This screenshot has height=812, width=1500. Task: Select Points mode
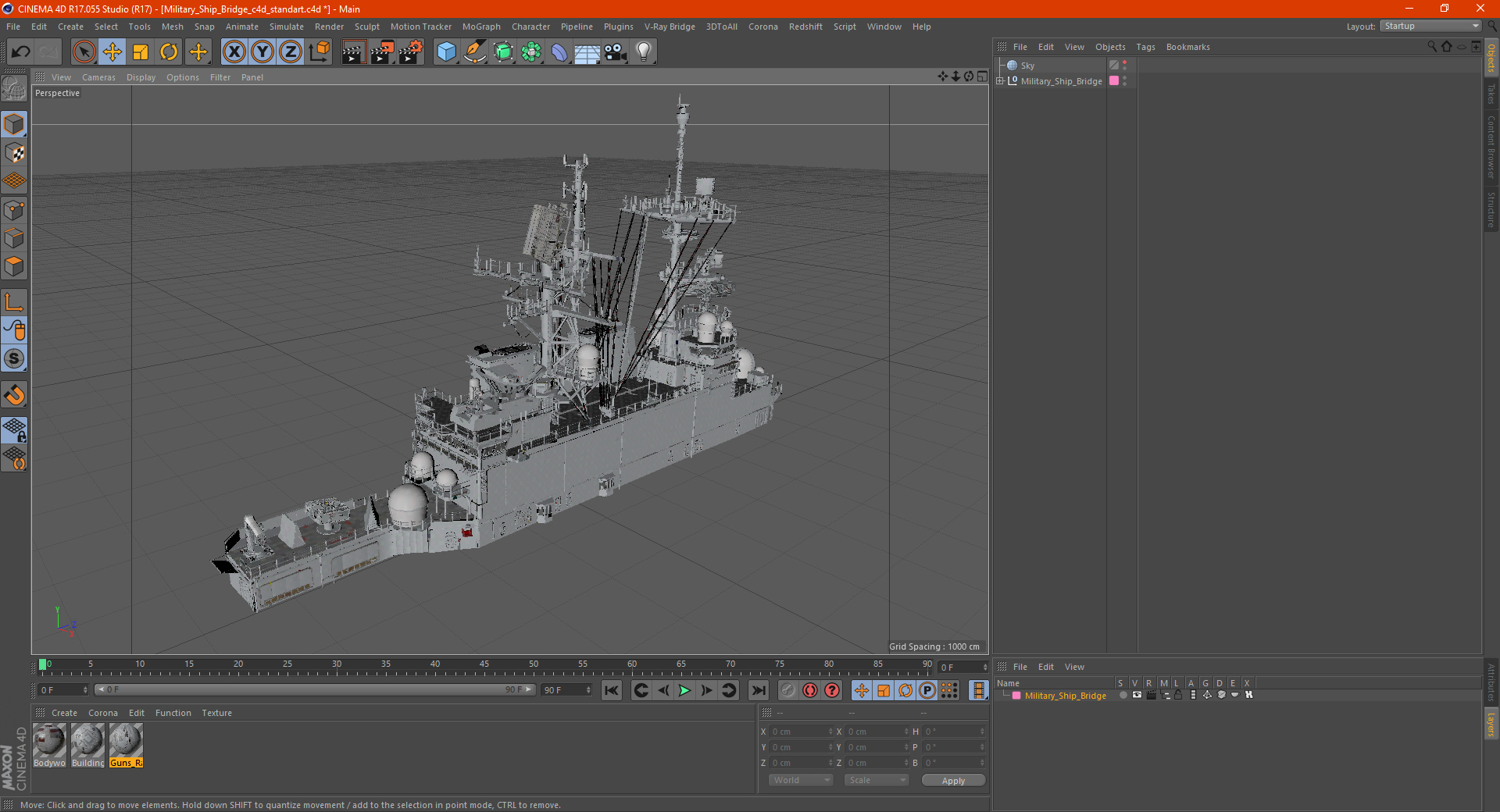click(x=14, y=210)
